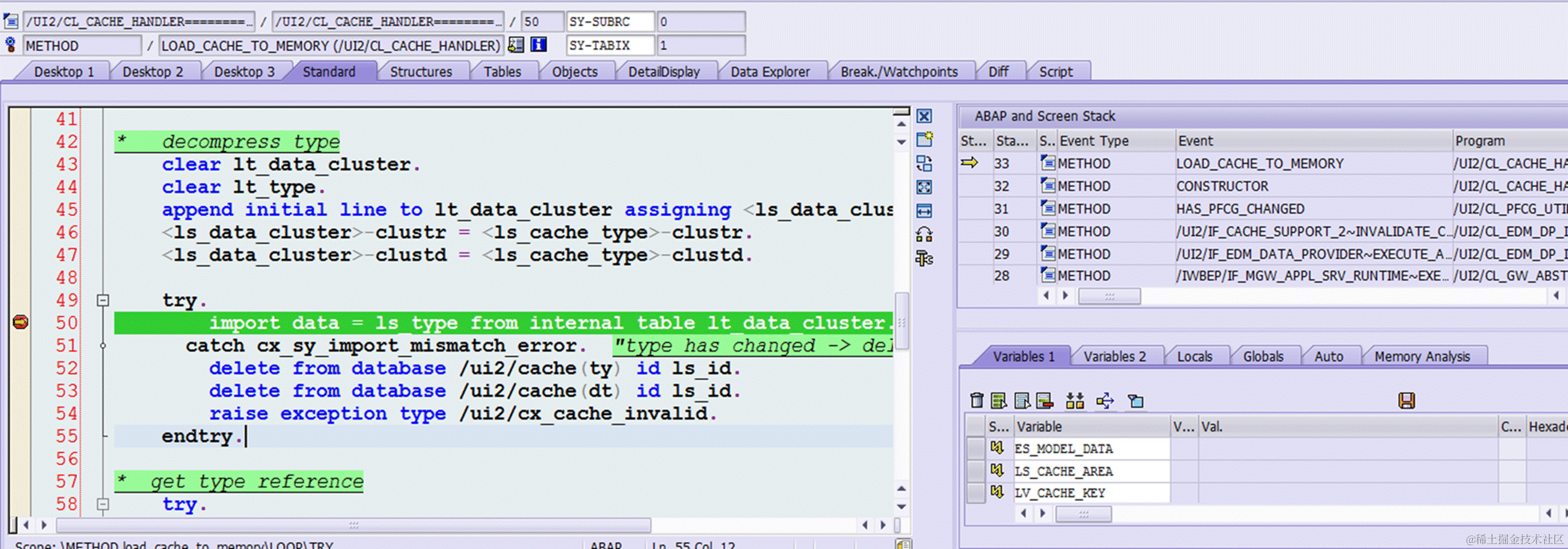Click the SY-SUBRC value field
This screenshot has width=1568, height=549.
(x=701, y=22)
